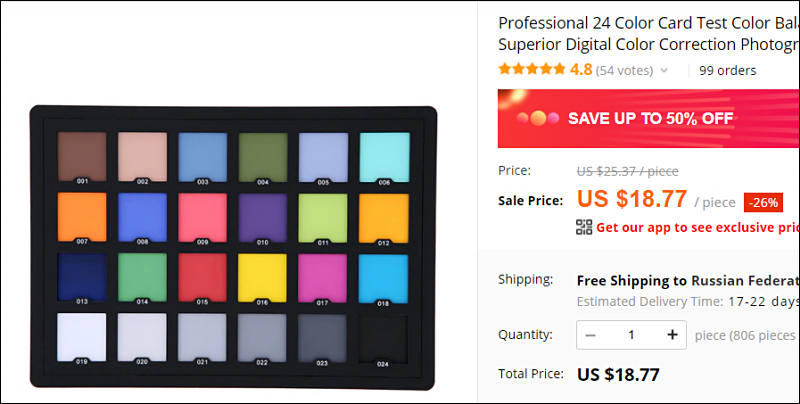Click the red 015 color swatch
800x404 pixels.
[x=202, y=278]
